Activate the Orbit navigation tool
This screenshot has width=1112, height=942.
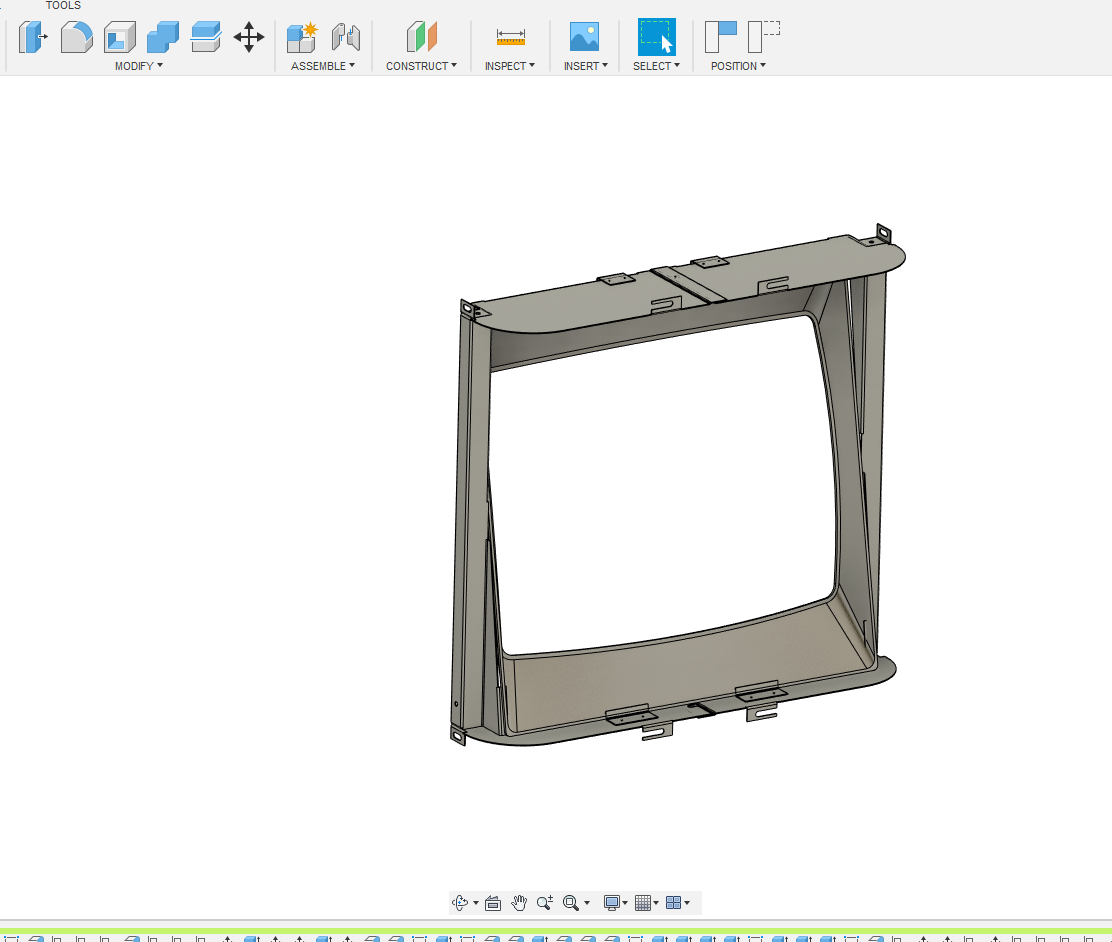(x=460, y=902)
